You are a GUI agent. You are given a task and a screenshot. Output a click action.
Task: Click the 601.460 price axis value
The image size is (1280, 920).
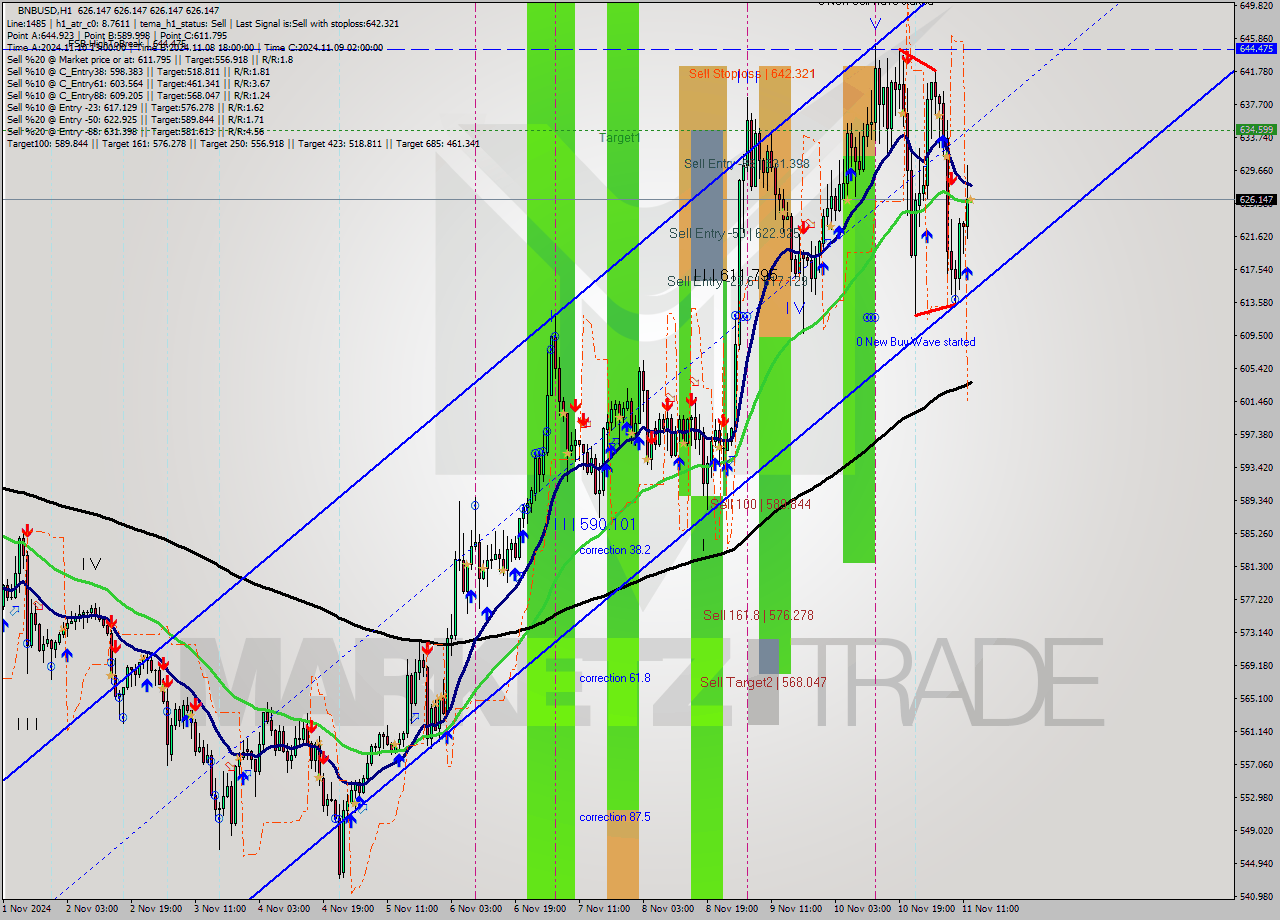(1256, 402)
